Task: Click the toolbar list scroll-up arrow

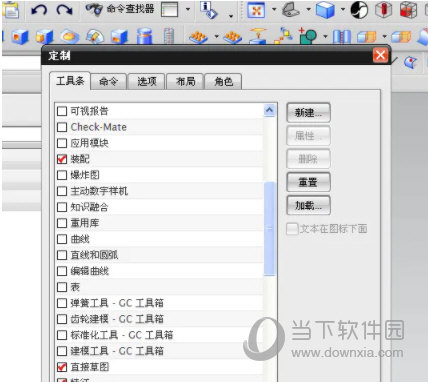Action: point(269,110)
